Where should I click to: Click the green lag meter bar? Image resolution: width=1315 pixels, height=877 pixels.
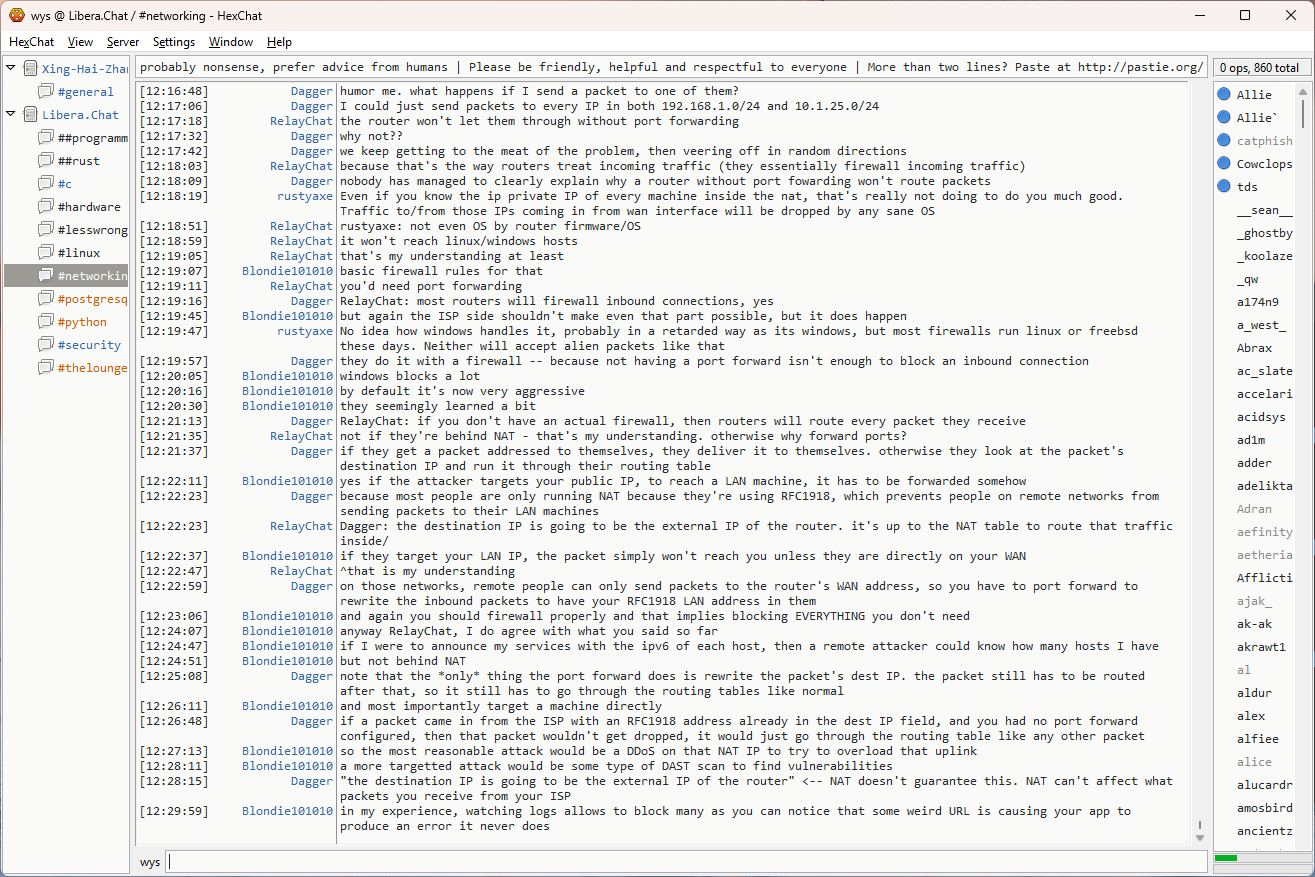(1225, 858)
